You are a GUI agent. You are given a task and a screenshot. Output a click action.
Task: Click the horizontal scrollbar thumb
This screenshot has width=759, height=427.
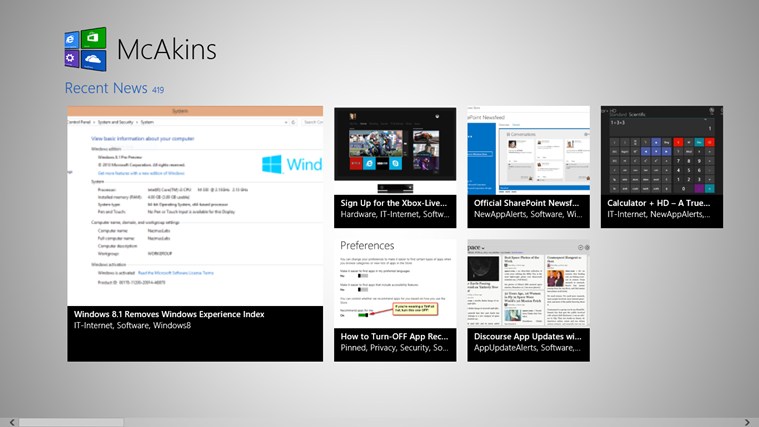tap(70, 422)
